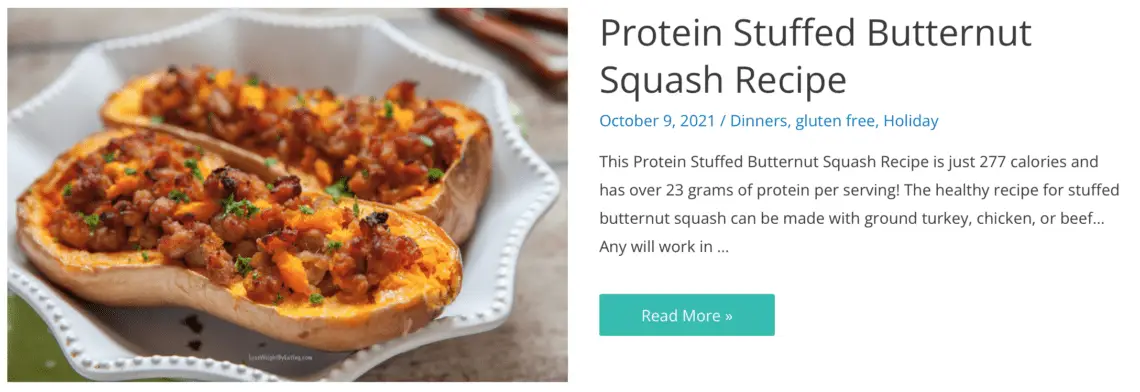The height and width of the screenshot is (392, 1140).
Task: Click the Read More button
Action: [686, 315]
